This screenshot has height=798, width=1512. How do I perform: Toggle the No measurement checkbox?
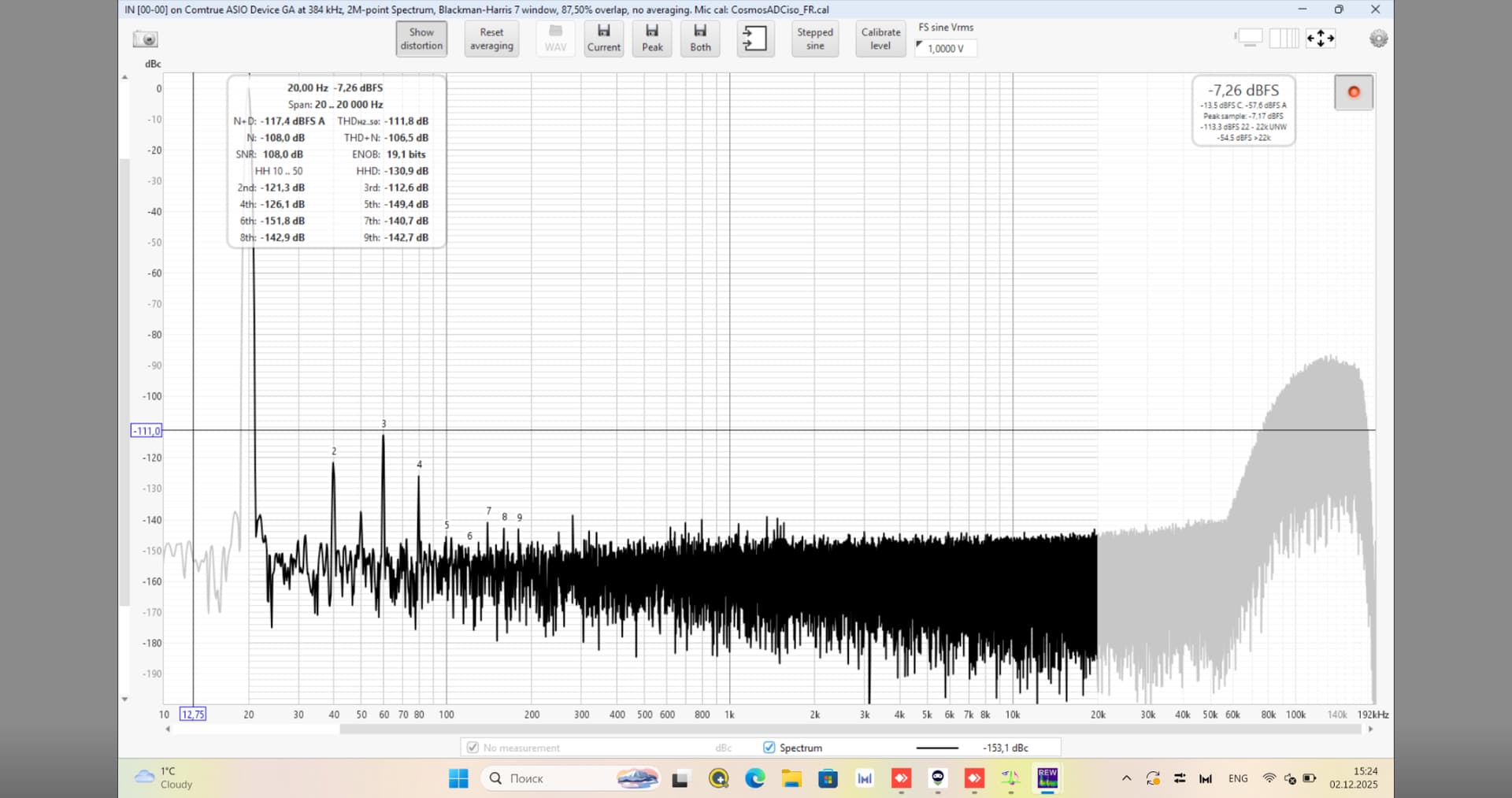pos(472,748)
